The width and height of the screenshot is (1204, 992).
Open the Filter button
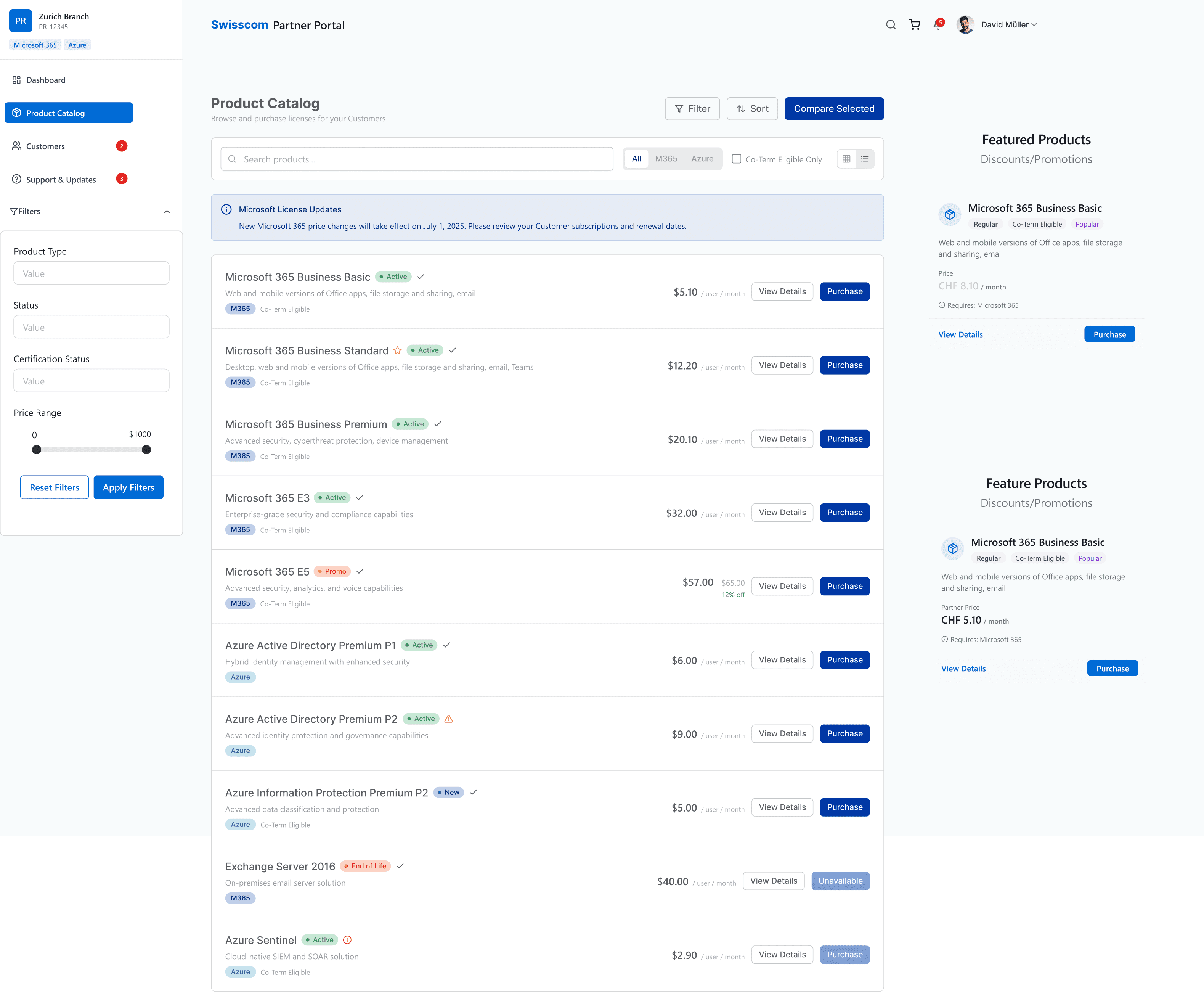tap(692, 109)
